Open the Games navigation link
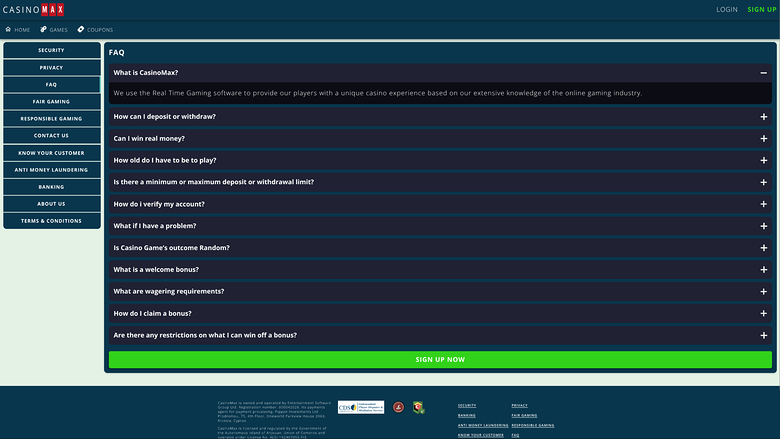The image size is (780, 439). click(54, 30)
